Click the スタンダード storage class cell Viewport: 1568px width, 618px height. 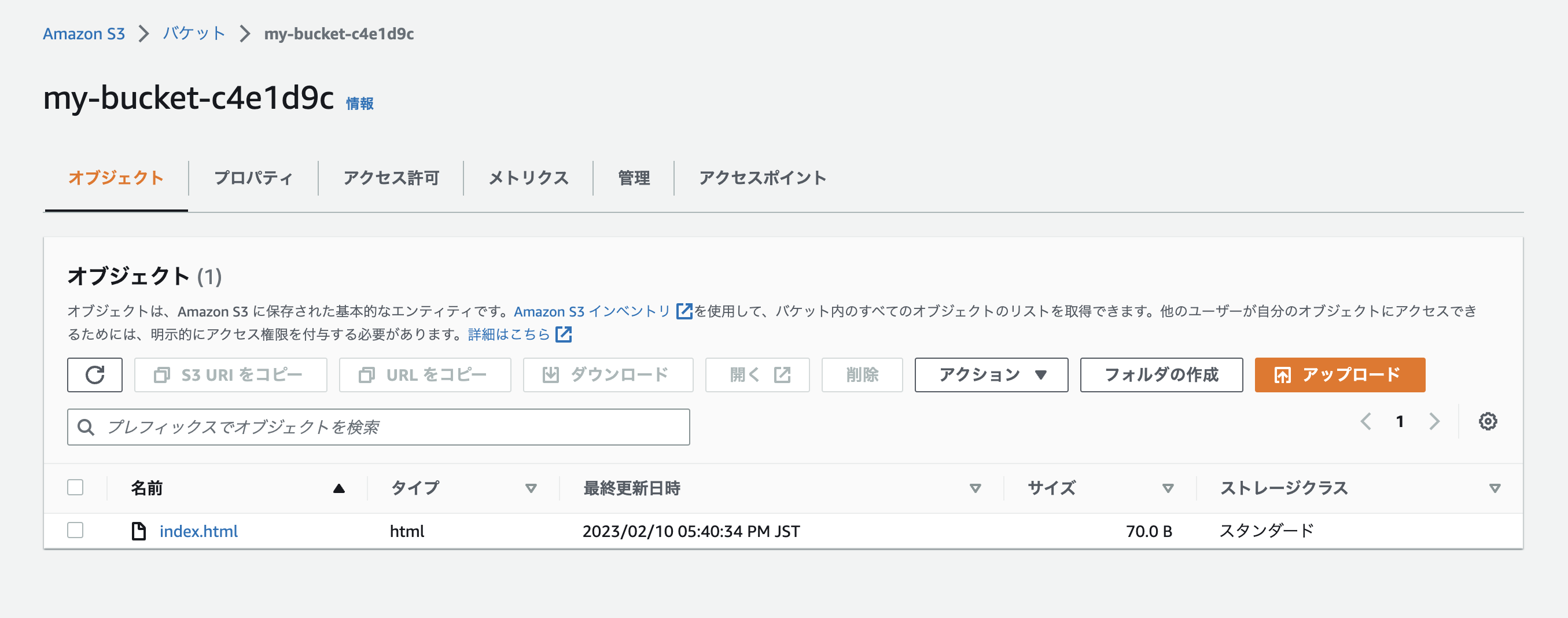pyautogui.click(x=1267, y=531)
